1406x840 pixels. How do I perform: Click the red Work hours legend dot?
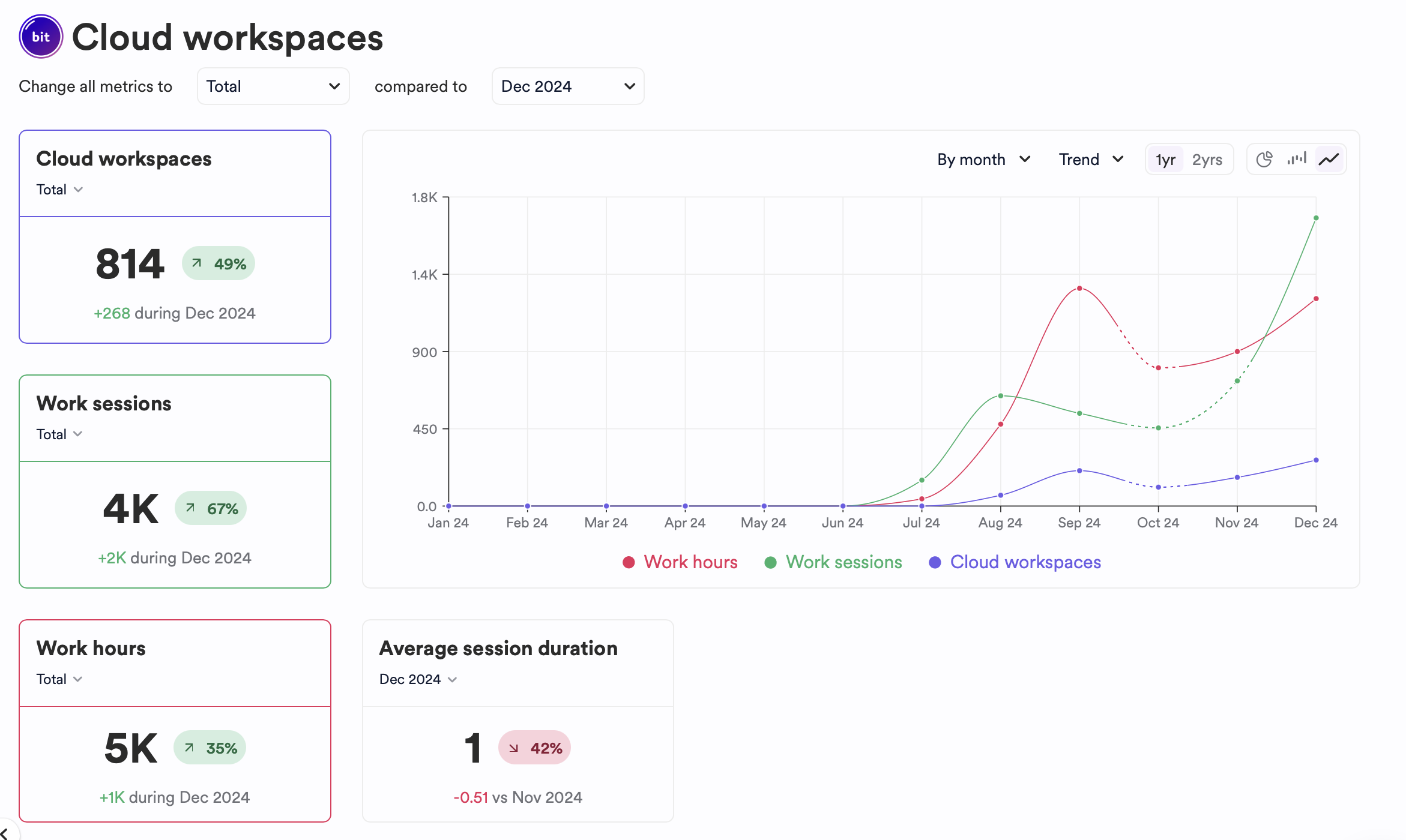629,562
